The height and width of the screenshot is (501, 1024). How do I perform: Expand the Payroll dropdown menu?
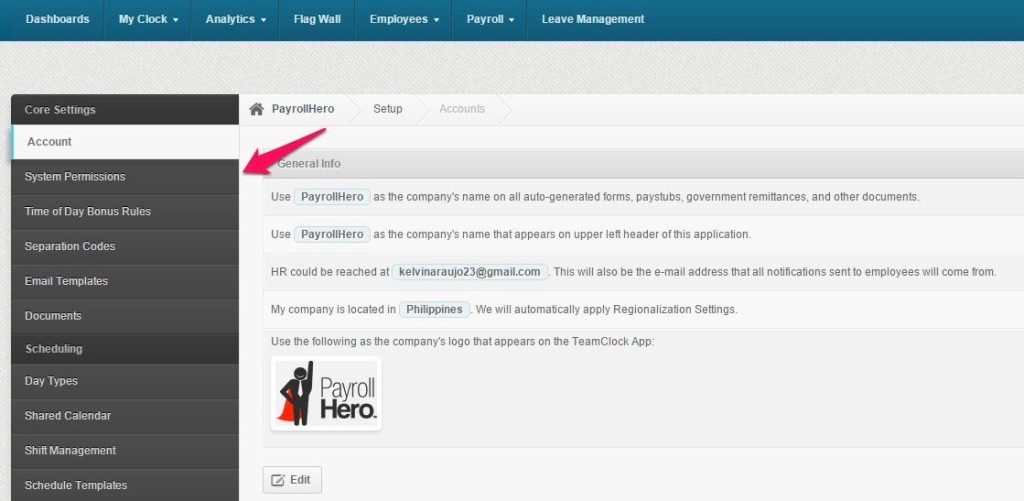[490, 20]
